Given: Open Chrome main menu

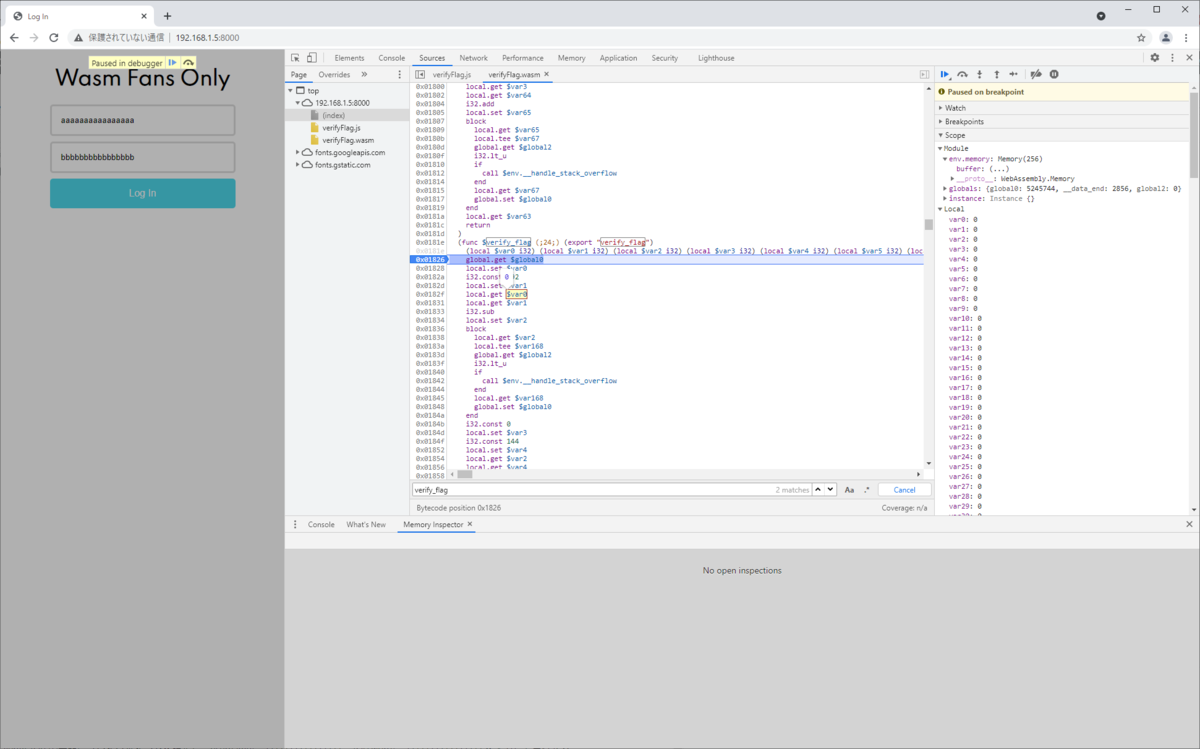Looking at the screenshot, I should tap(1186, 38).
